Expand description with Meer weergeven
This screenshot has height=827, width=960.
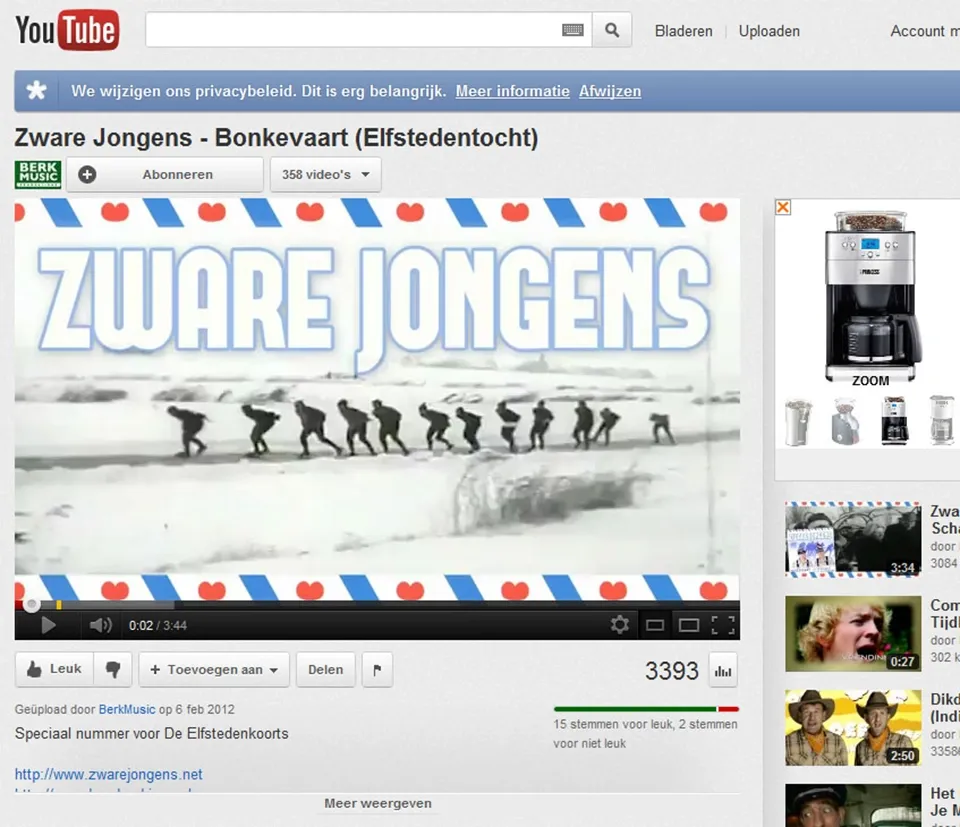[378, 803]
